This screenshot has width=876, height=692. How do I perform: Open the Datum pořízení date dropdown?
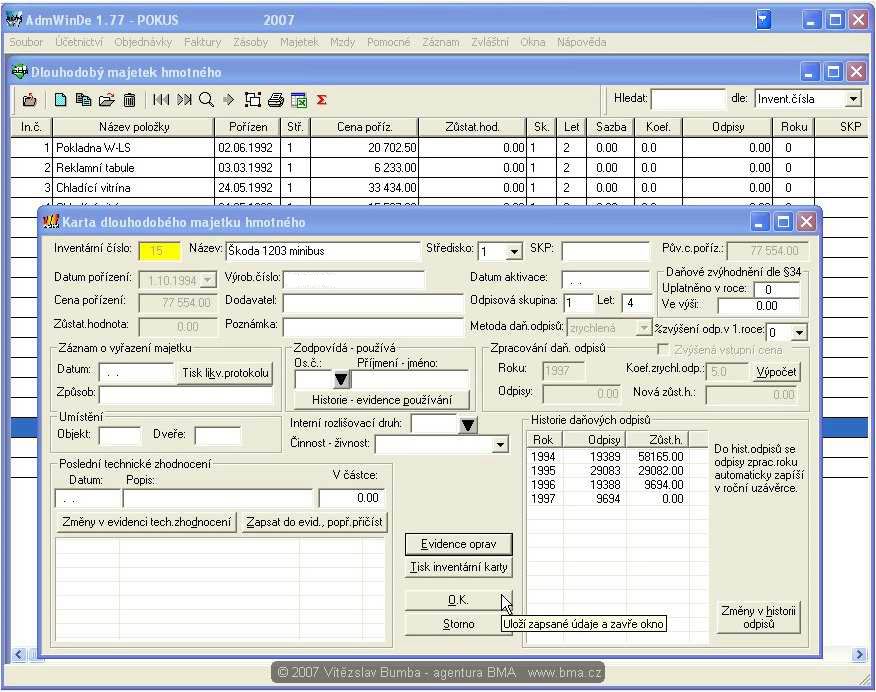click(x=208, y=279)
